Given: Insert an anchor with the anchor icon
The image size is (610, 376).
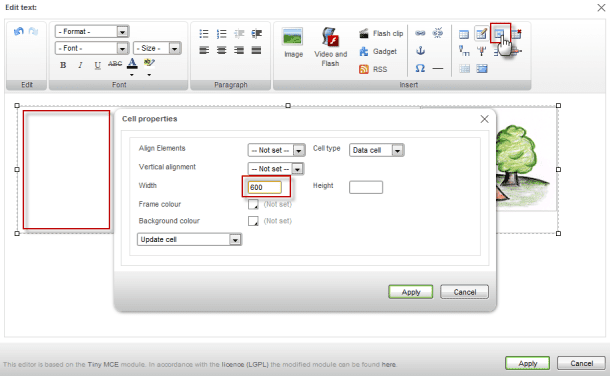Looking at the screenshot, I should point(420,51).
